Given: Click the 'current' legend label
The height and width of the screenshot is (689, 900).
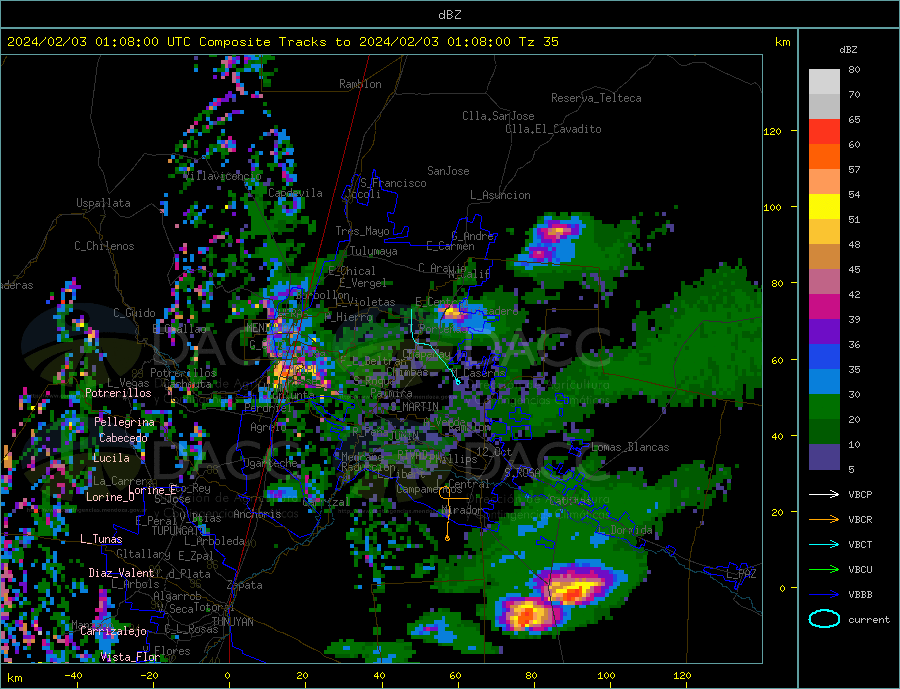Looking at the screenshot, I should click(x=869, y=620).
